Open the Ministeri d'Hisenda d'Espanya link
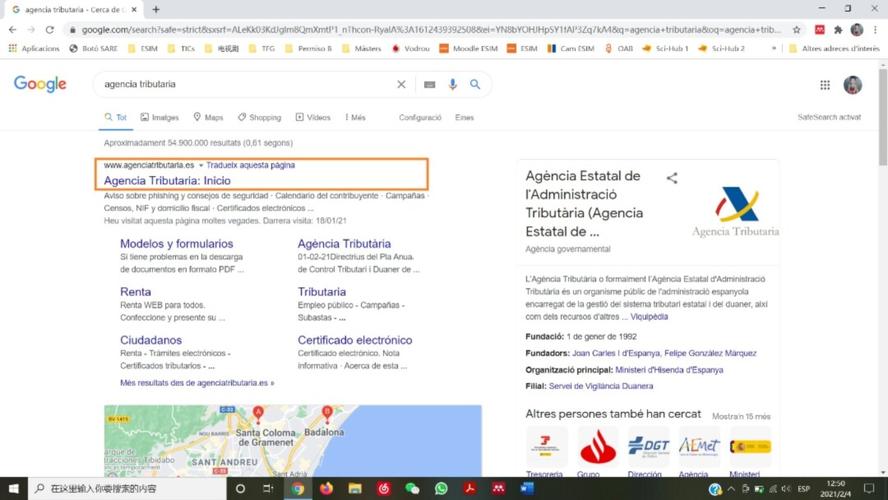The height and width of the screenshot is (500, 888). (x=669, y=370)
